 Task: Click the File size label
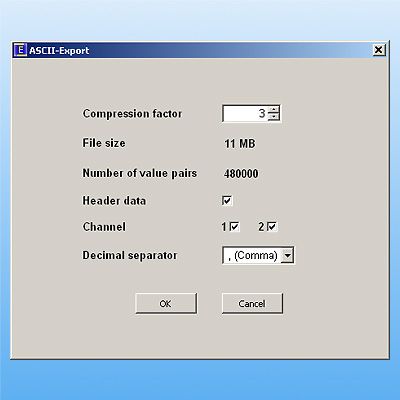coord(104,143)
